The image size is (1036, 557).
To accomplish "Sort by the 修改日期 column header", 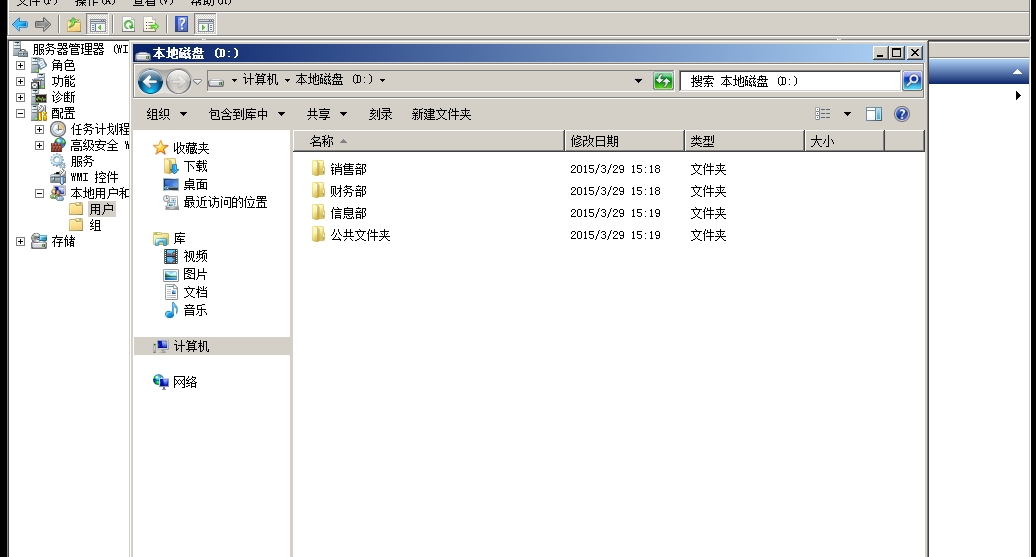I will [624, 141].
